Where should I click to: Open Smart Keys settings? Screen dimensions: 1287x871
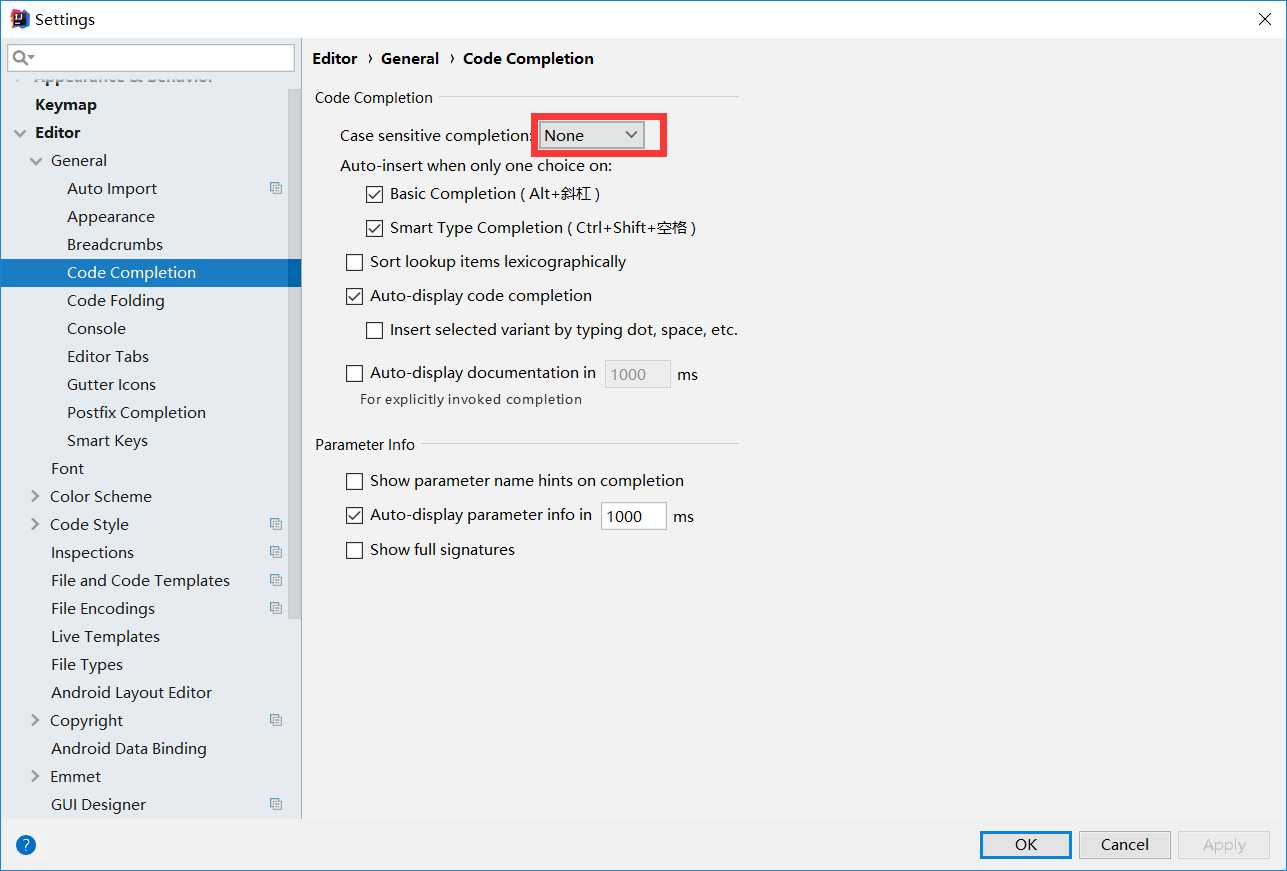tap(107, 440)
